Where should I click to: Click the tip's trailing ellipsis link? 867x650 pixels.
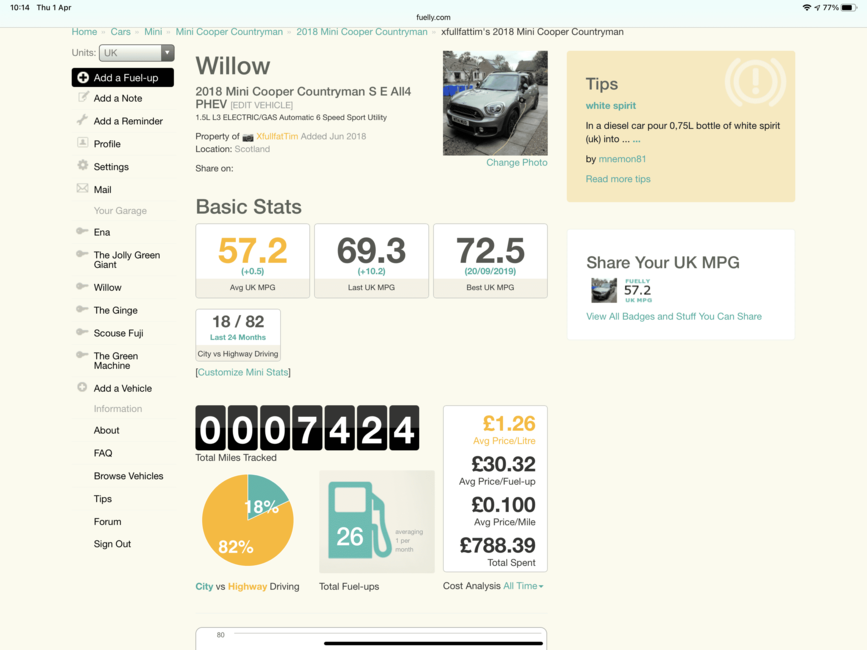tap(636, 140)
